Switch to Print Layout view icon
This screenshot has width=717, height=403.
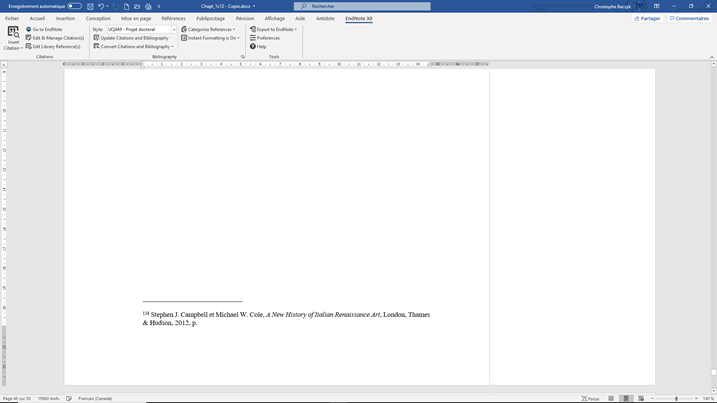(626, 398)
